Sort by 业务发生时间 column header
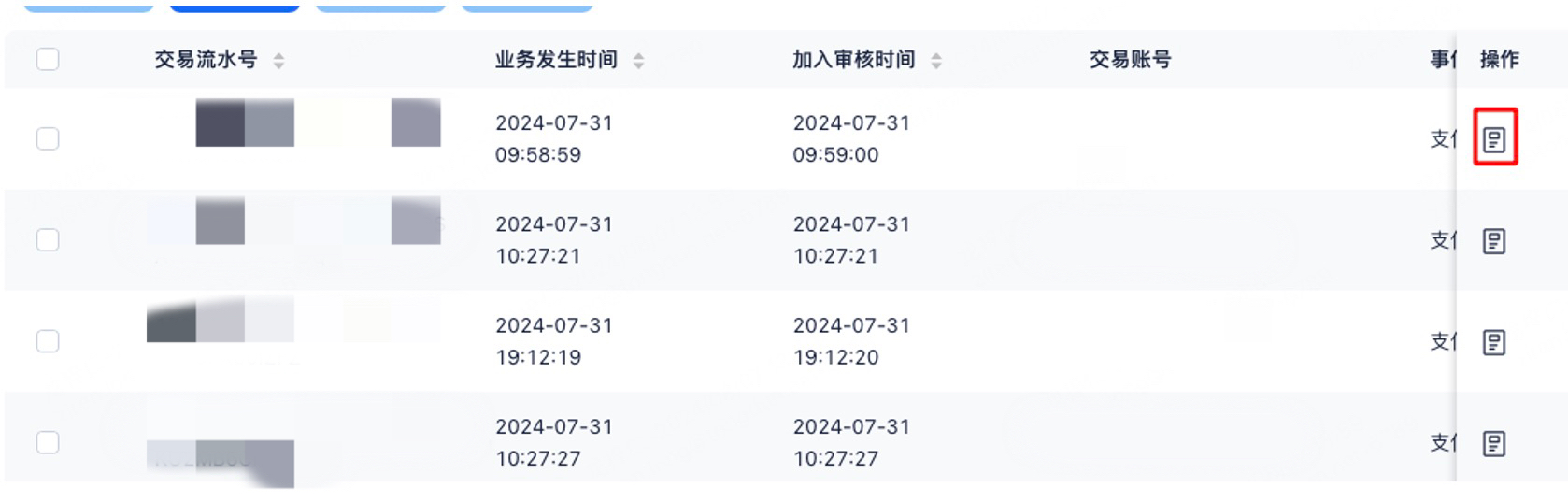The image size is (1568, 503). coord(556,60)
